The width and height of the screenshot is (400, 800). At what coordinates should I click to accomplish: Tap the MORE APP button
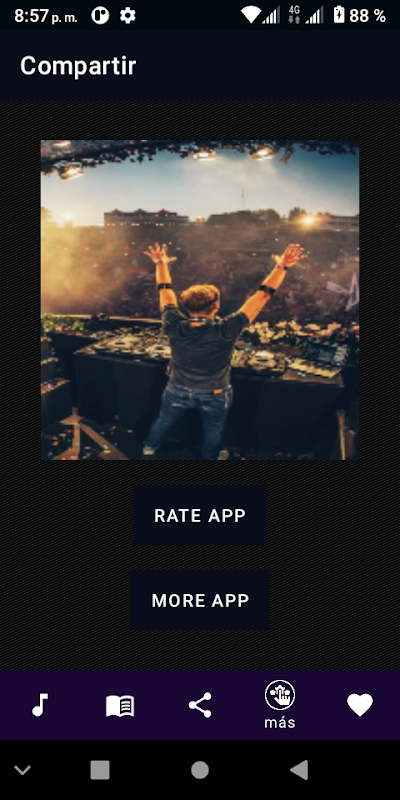200,600
